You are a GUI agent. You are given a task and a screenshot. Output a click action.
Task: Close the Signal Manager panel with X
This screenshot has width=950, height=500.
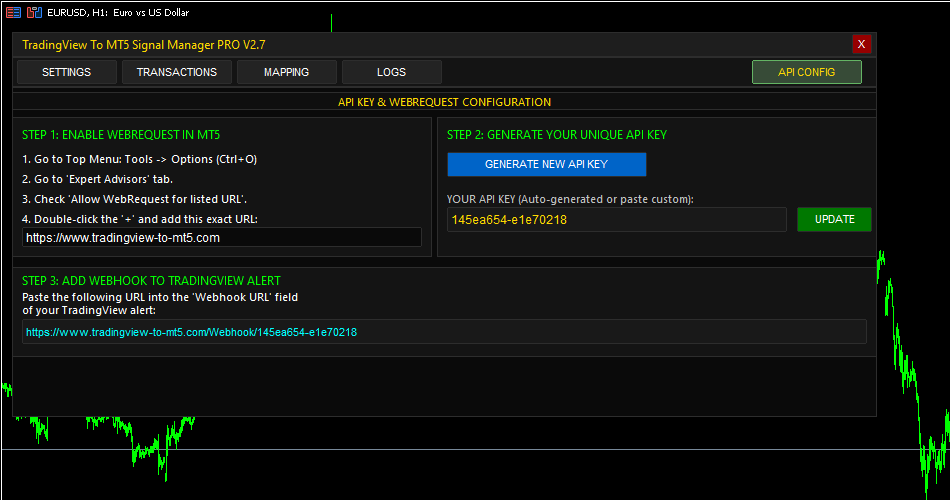[861, 44]
